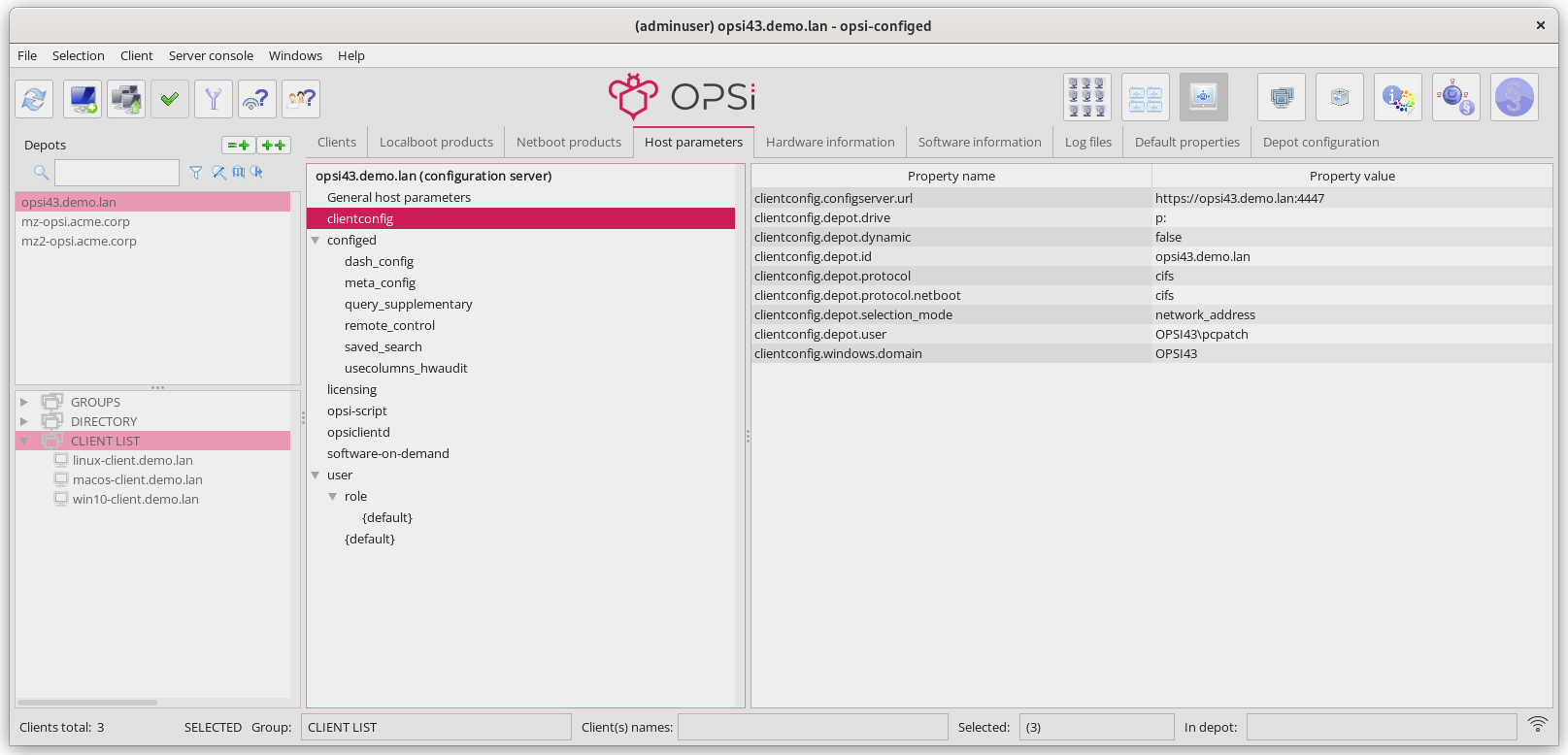
Task: Click the green checkmark save icon
Action: [170, 99]
